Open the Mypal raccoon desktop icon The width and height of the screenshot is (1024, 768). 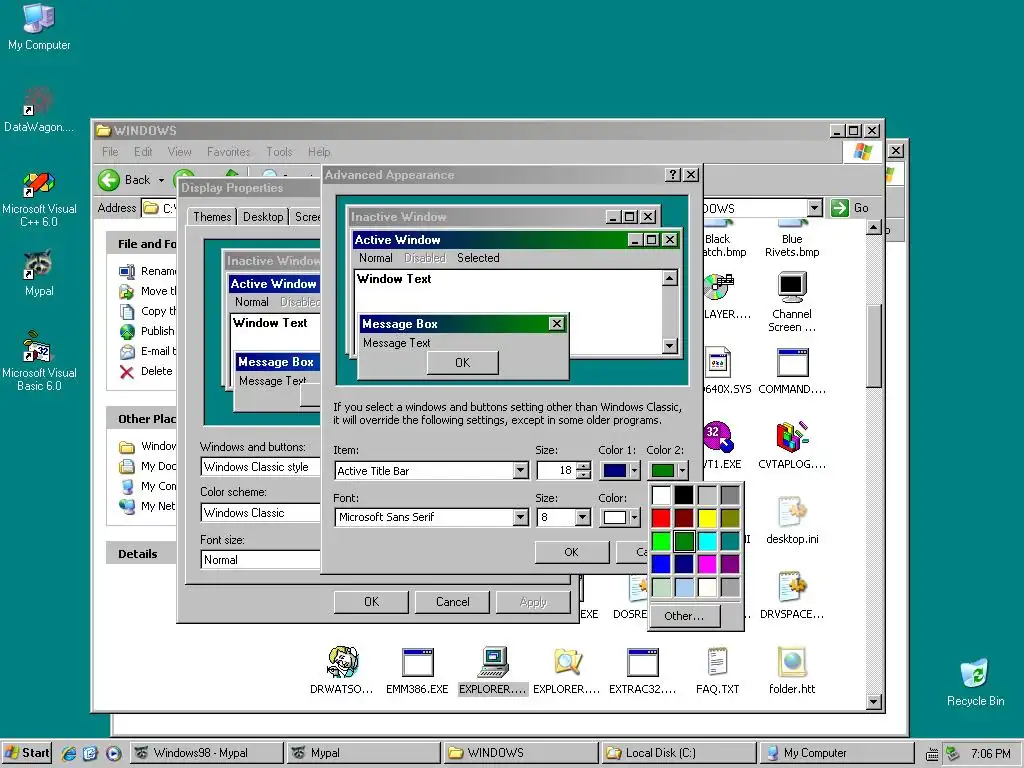tap(39, 273)
